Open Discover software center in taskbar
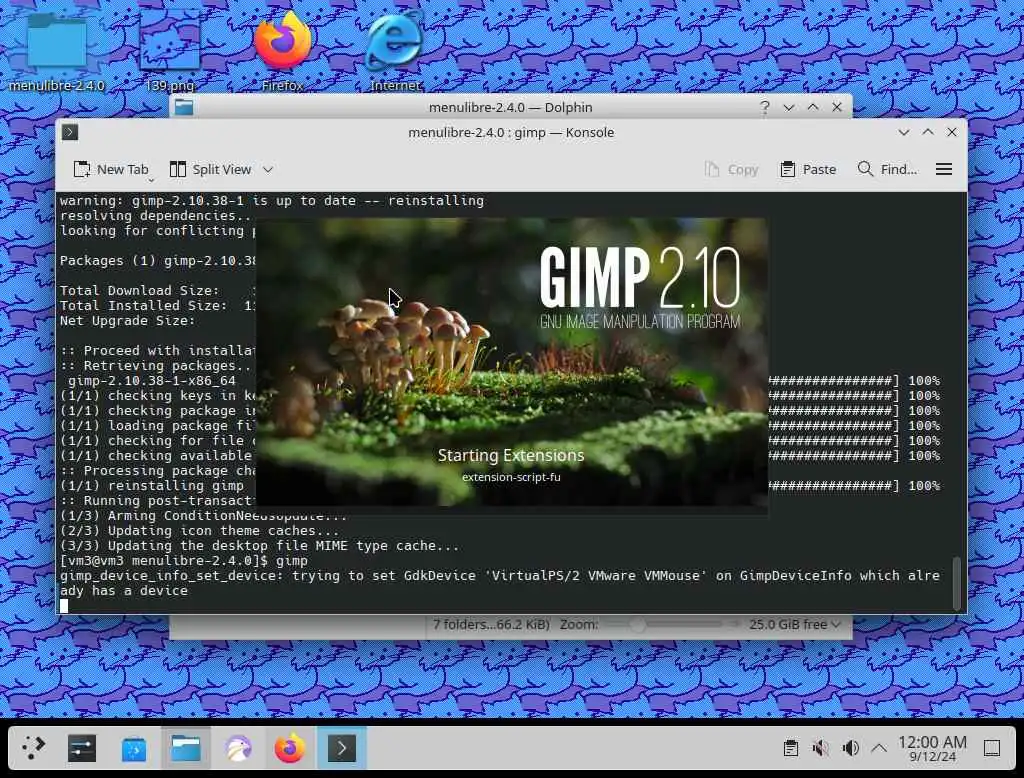Viewport: 1024px width, 778px height. point(134,749)
